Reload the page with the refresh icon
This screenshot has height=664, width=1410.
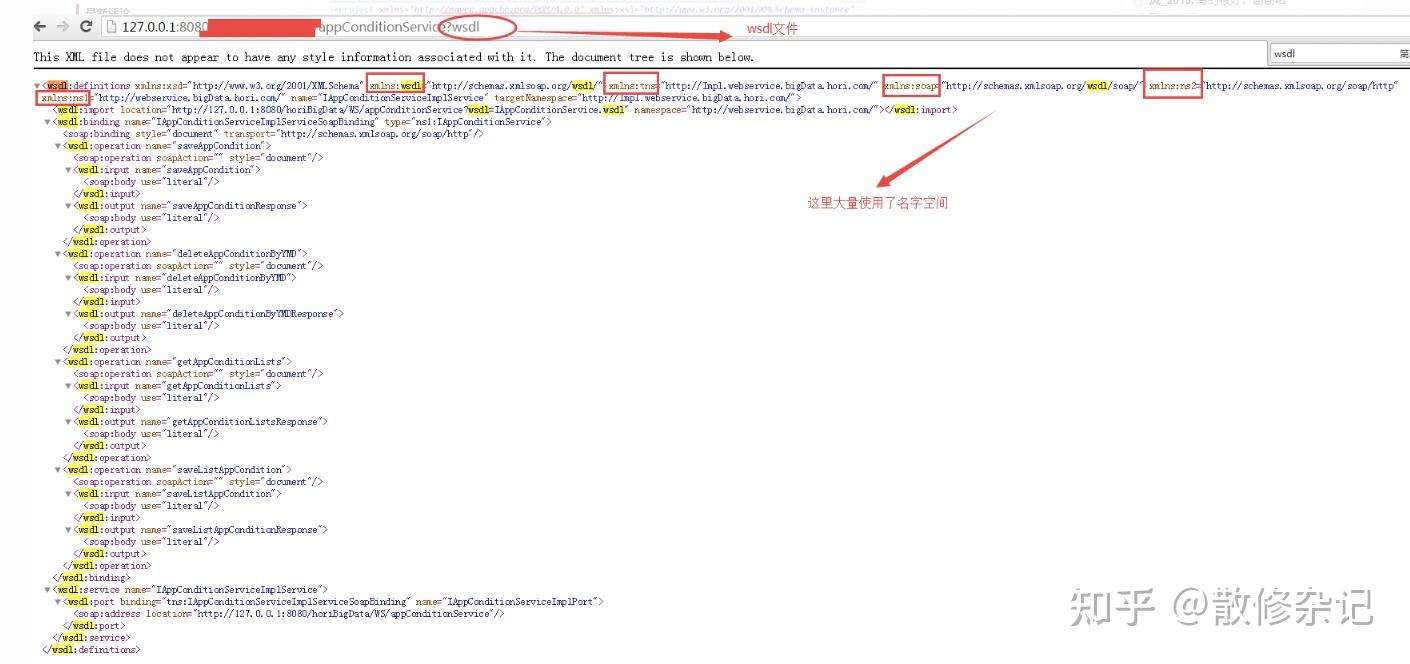pyautogui.click(x=86, y=27)
